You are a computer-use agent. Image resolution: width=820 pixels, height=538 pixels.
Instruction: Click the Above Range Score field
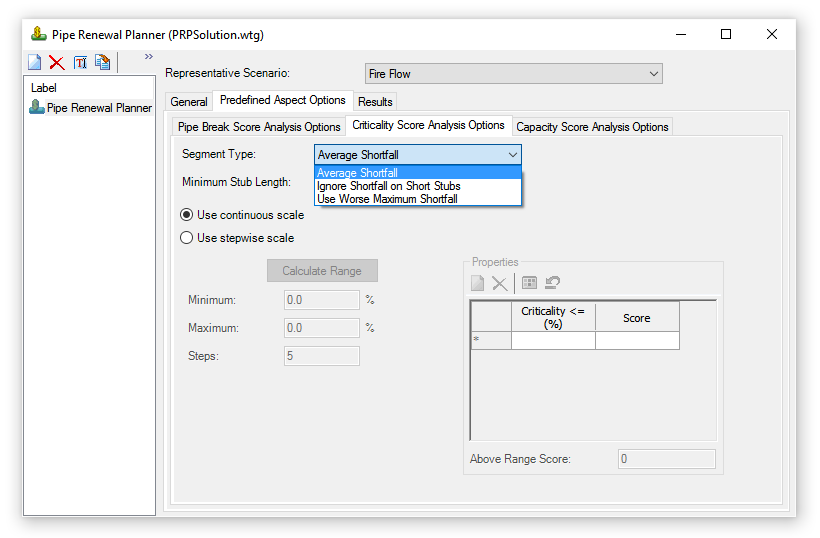click(x=666, y=459)
